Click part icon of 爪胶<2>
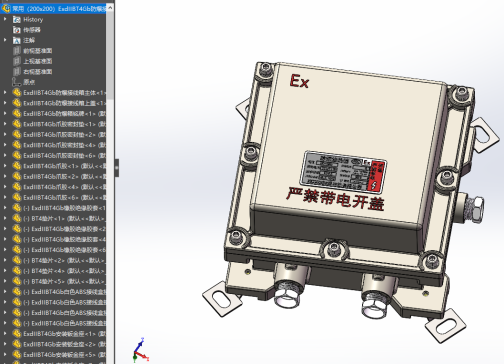504x364 pixels. (17, 176)
